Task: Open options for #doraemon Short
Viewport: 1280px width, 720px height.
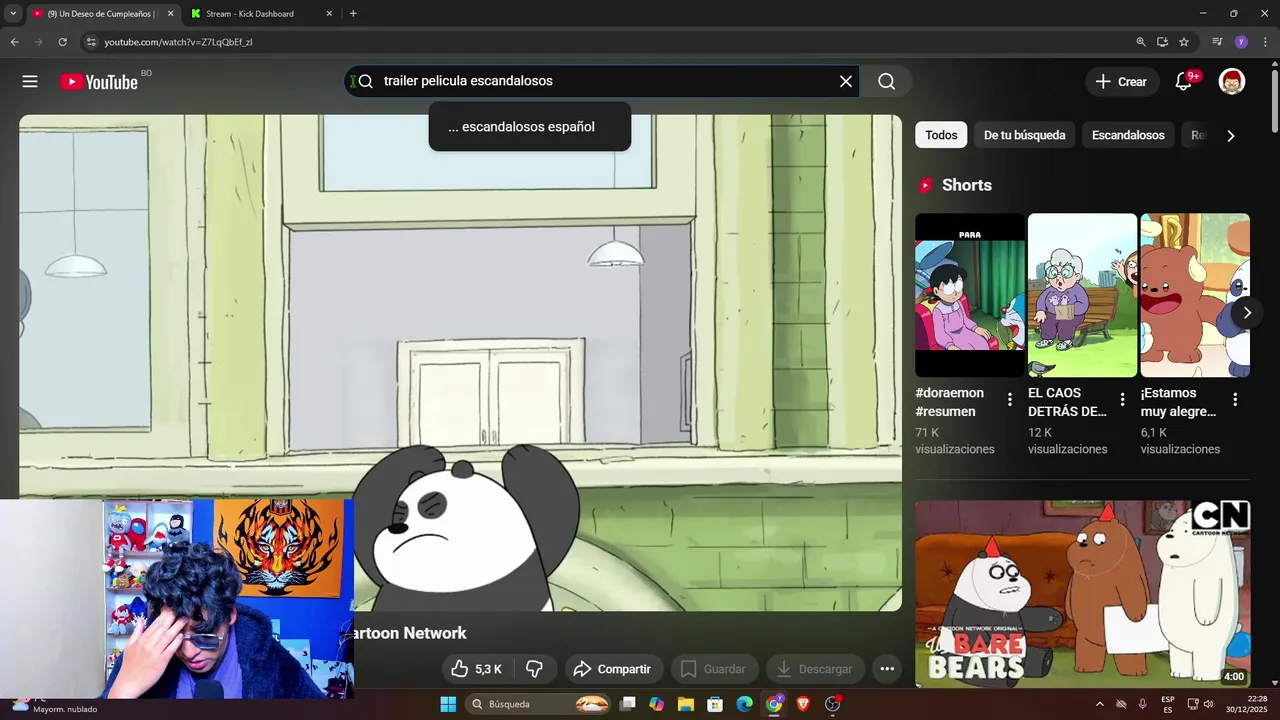Action: pyautogui.click(x=1010, y=400)
